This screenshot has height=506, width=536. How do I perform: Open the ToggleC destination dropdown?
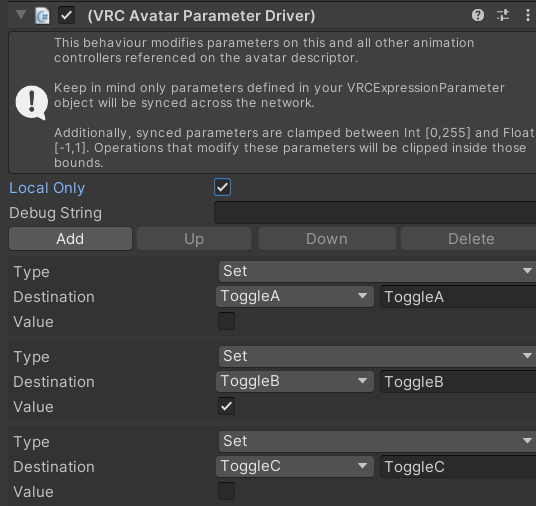point(295,466)
